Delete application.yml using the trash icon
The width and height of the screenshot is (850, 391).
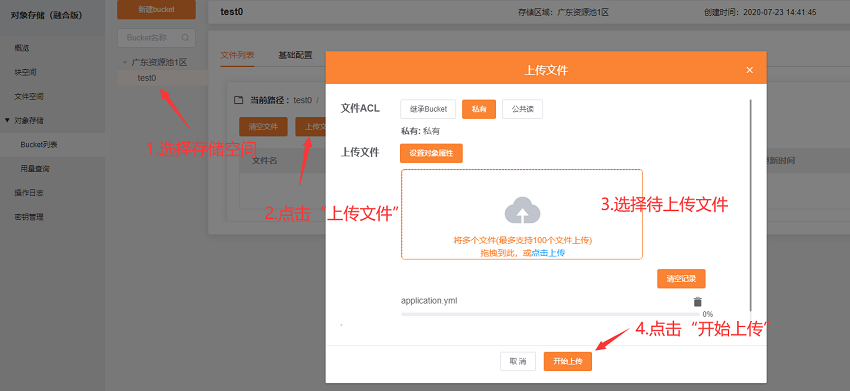click(x=698, y=302)
